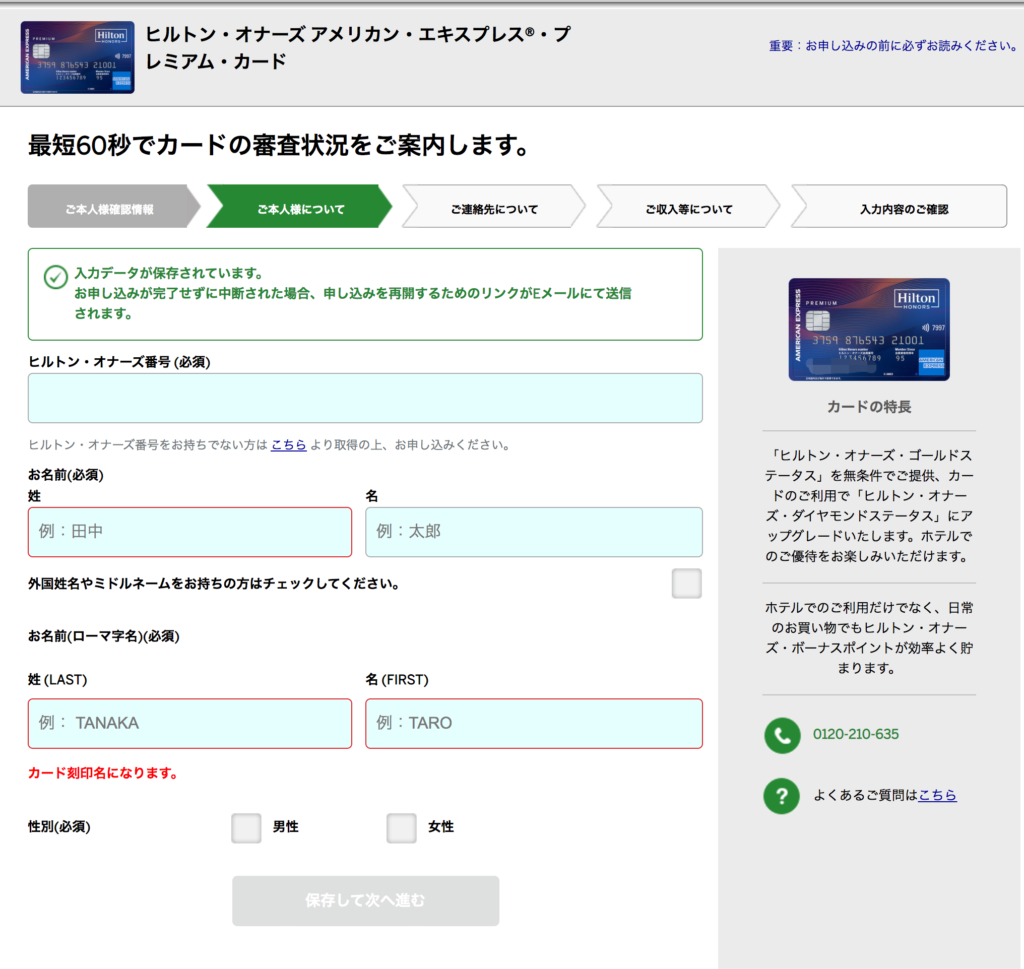Click the カード刻印名になります。 notice text

[x=103, y=773]
